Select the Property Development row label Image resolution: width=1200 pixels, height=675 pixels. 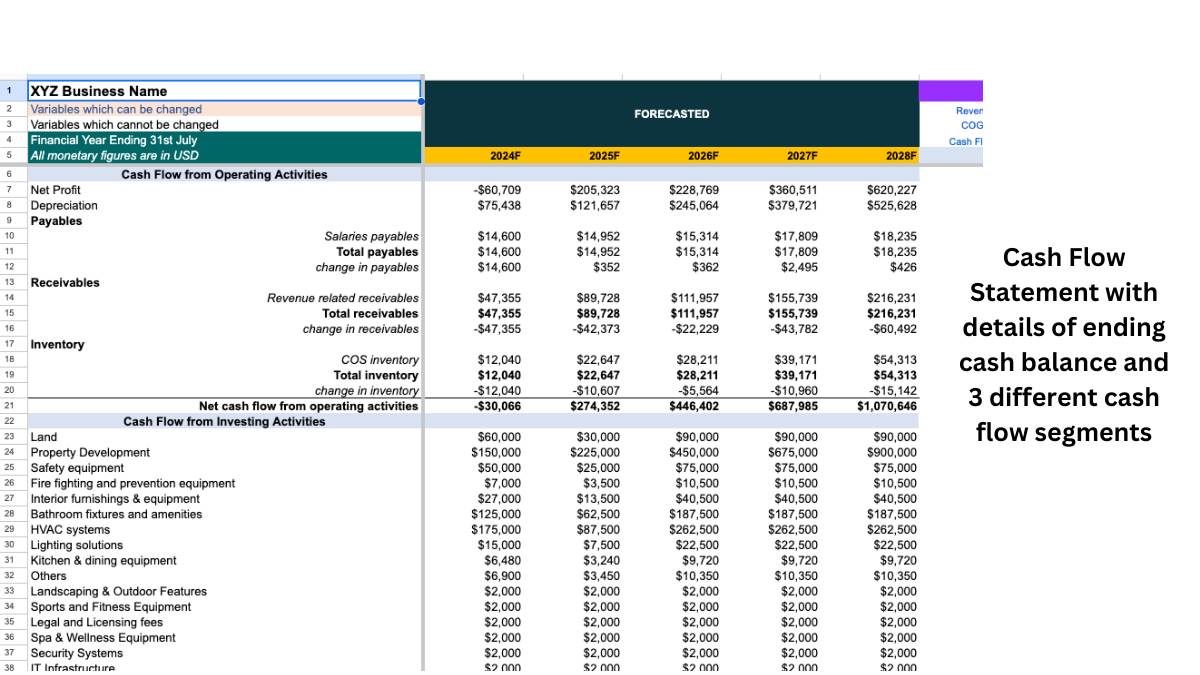point(90,453)
